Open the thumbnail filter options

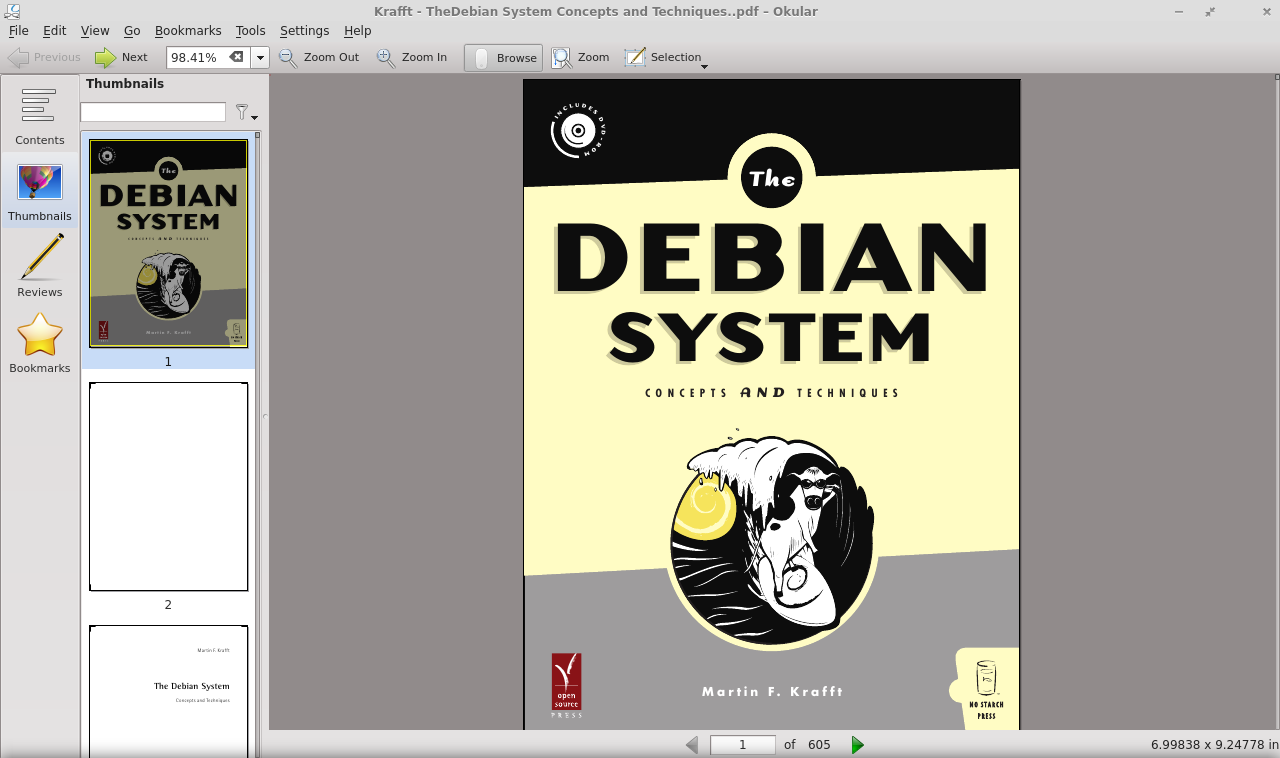[x=244, y=112]
